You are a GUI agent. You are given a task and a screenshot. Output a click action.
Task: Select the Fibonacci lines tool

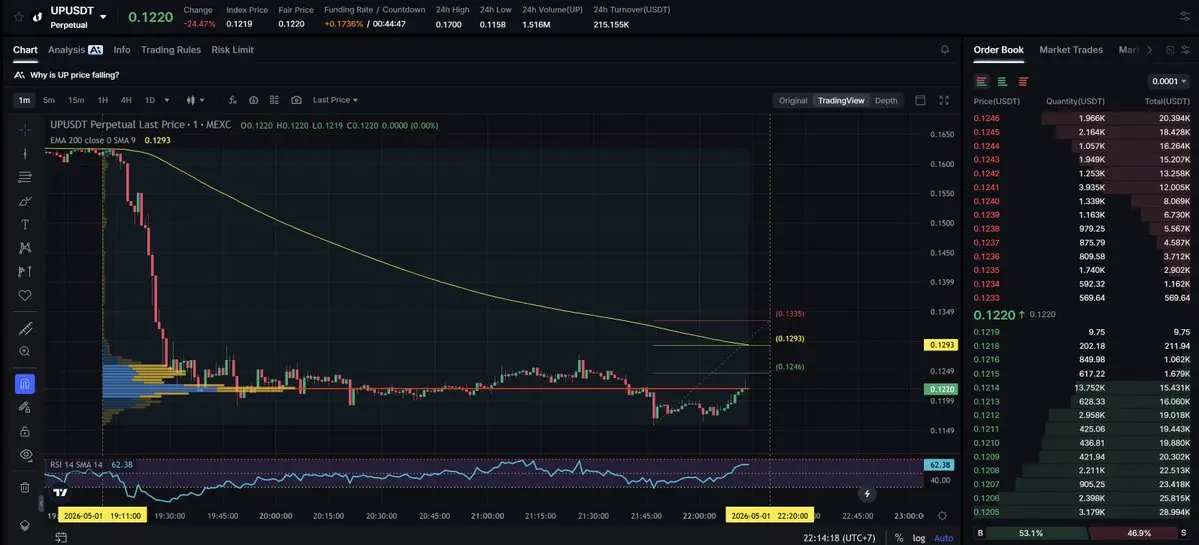point(24,177)
